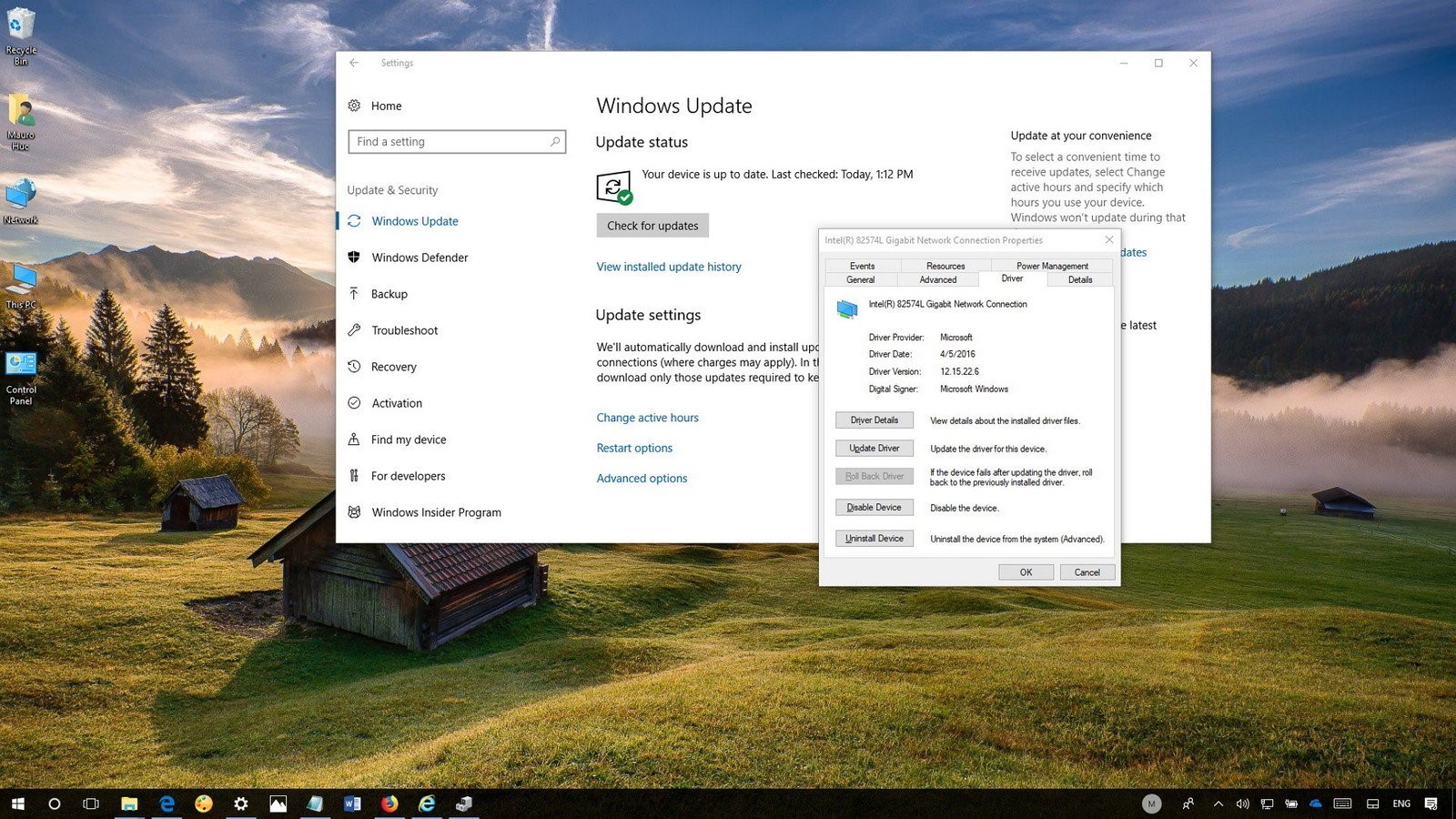Screen dimensions: 1456x819
Task: Click the Find a setting search box
Action: coord(457,142)
